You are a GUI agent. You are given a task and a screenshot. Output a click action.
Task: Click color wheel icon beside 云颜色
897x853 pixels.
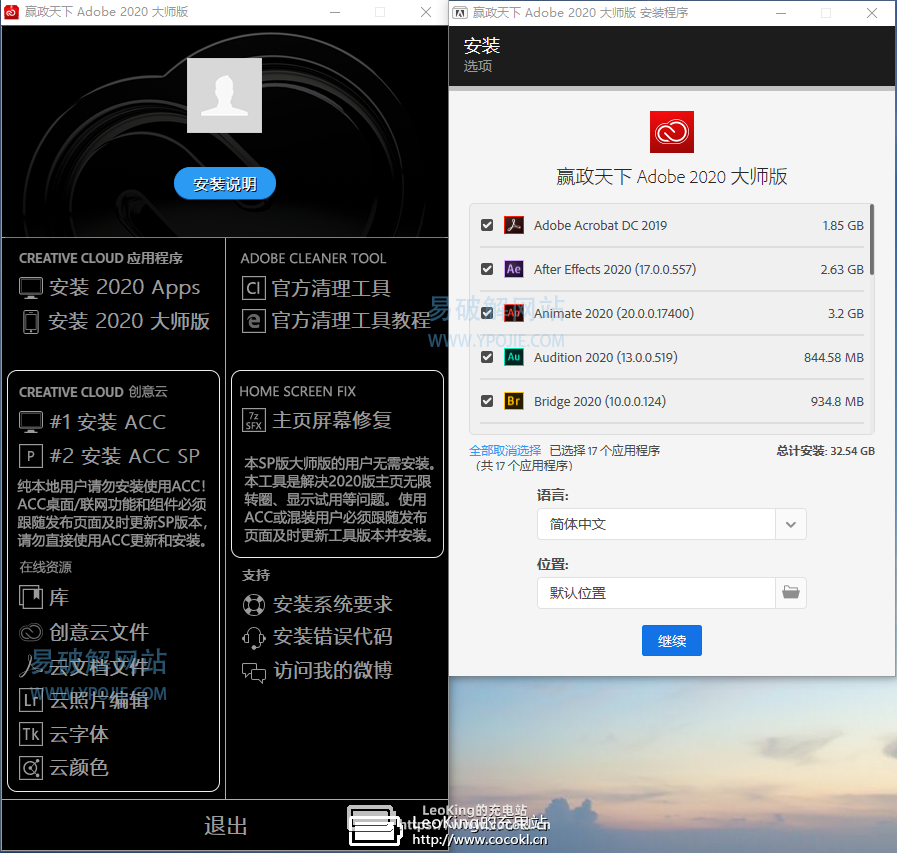pyautogui.click(x=31, y=768)
